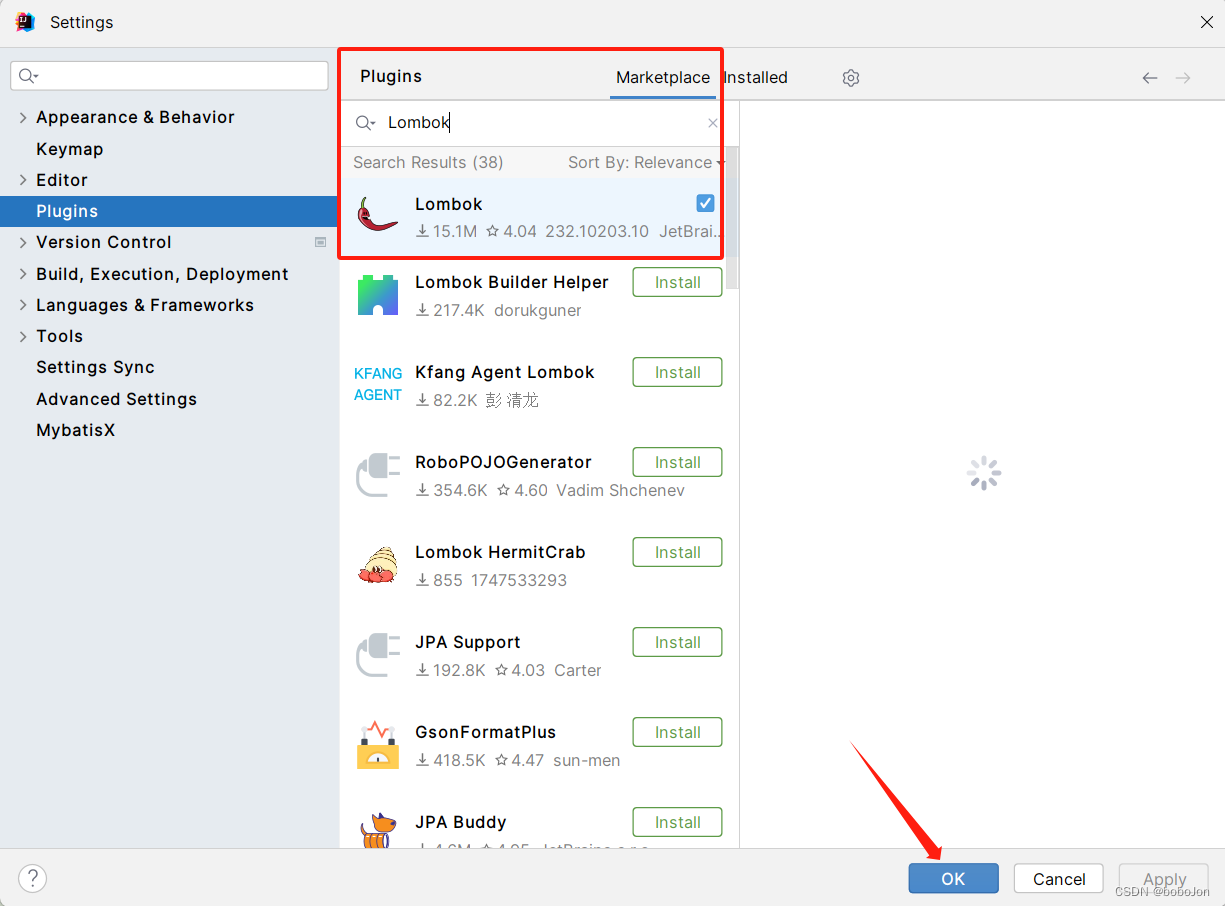1225x906 pixels.
Task: Click the RoboPOJOGenerator plugin title
Action: [504, 462]
